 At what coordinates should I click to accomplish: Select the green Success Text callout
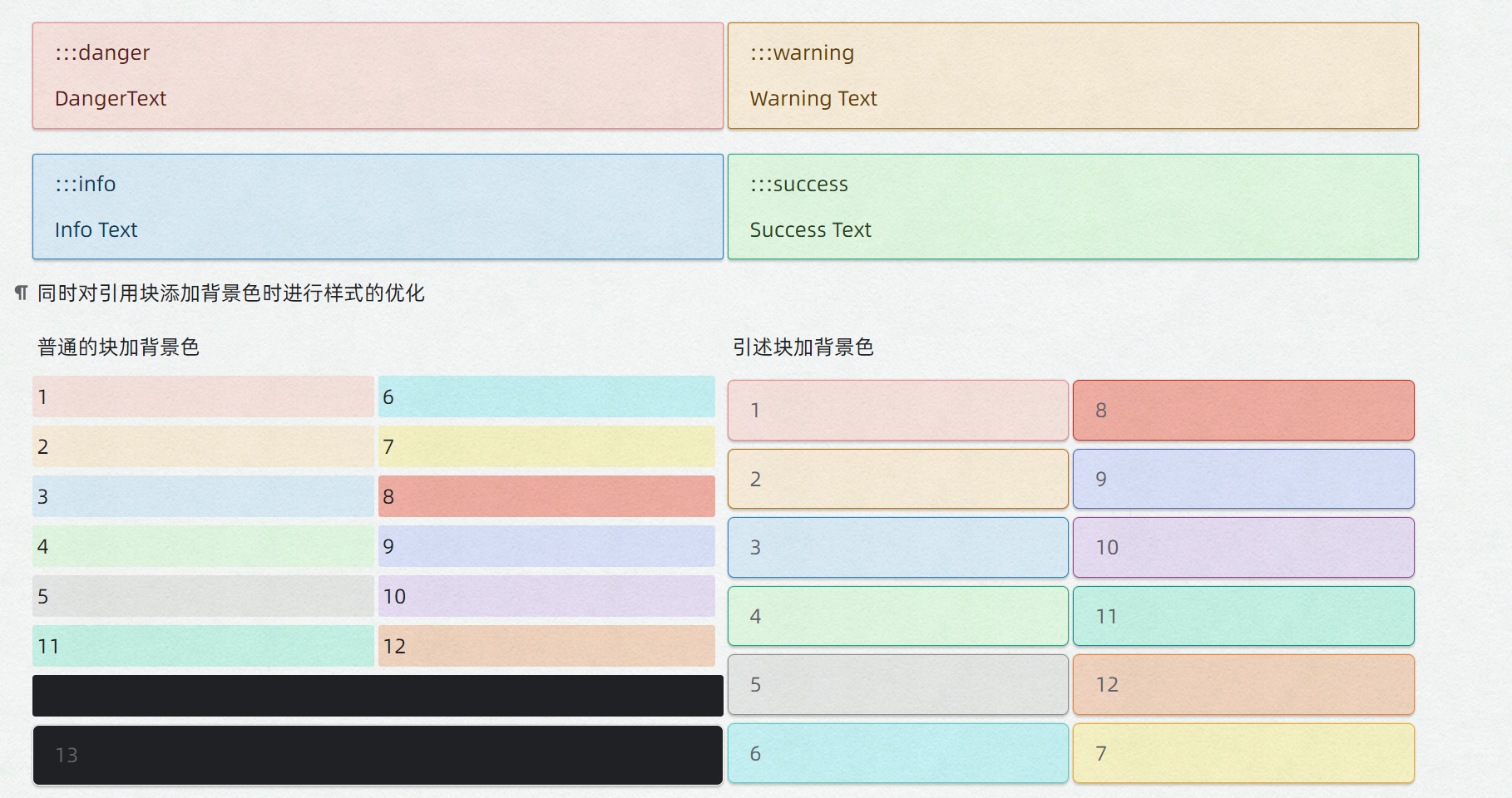point(1073,206)
